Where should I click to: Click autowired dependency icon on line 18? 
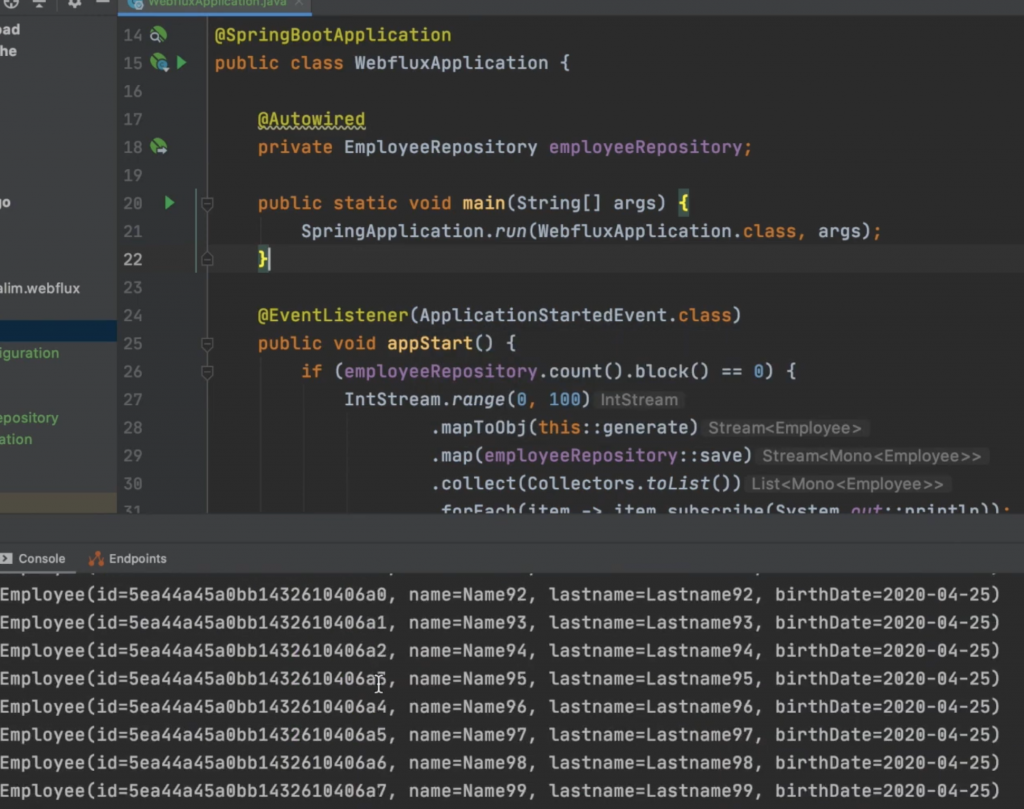click(158, 147)
